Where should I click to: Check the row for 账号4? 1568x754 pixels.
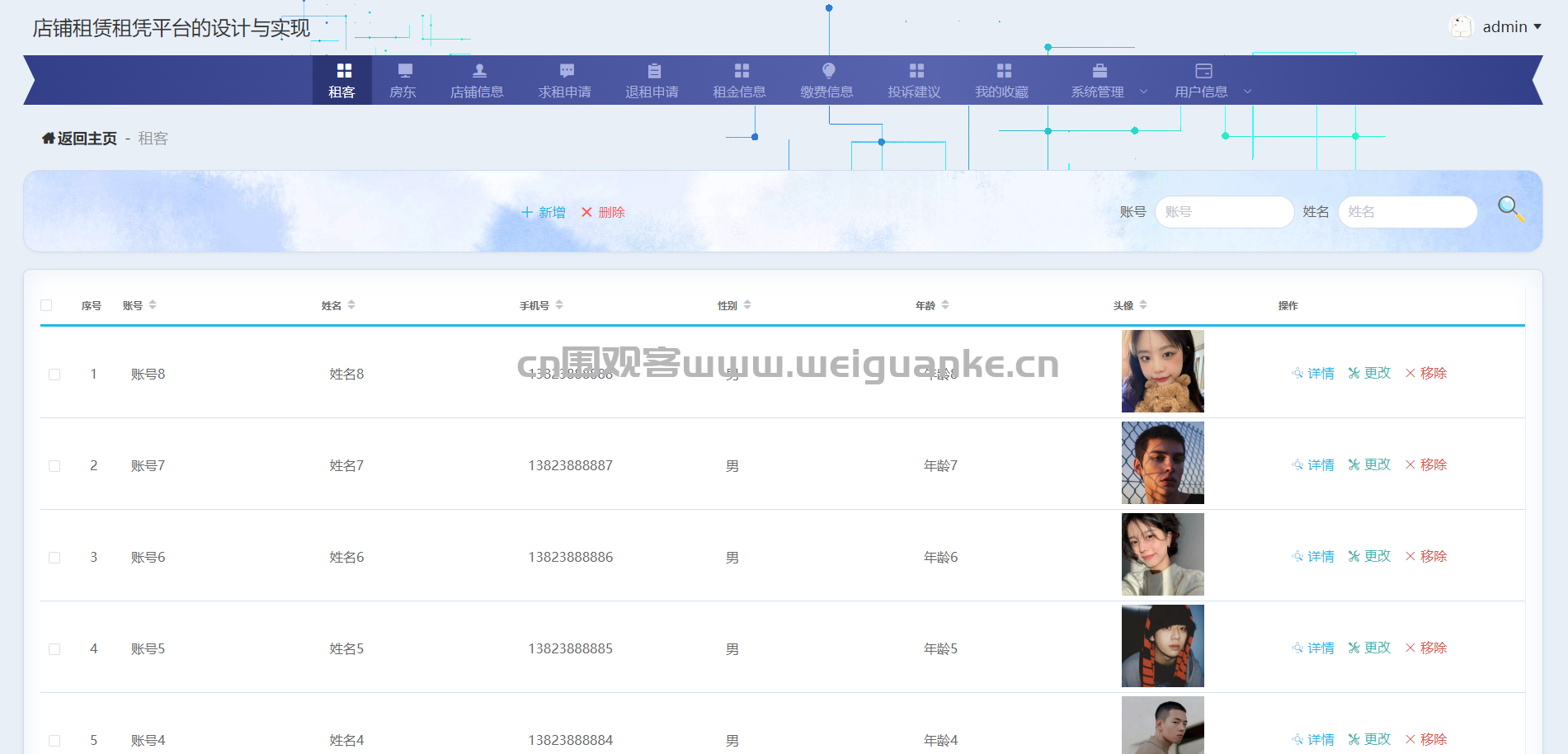[x=54, y=741]
